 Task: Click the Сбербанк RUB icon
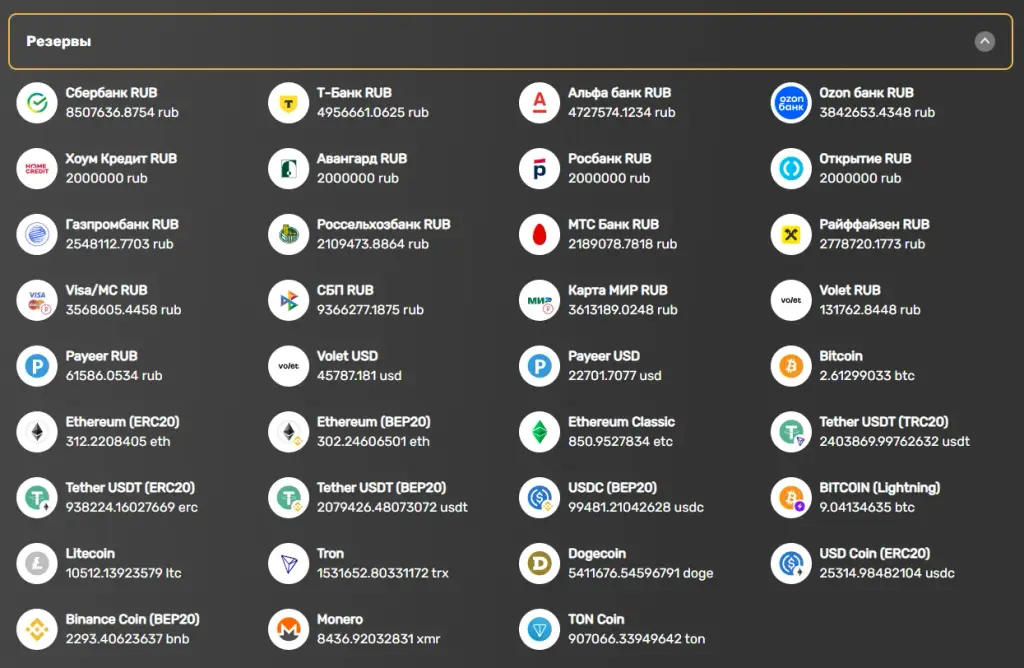coord(37,103)
